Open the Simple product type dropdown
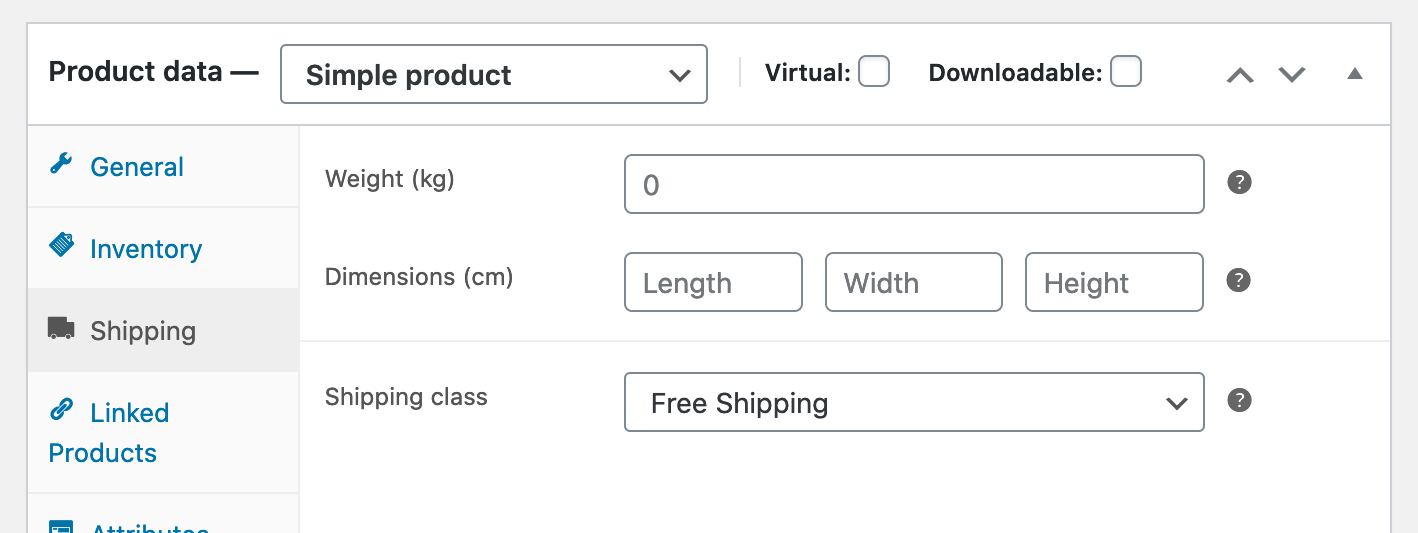 [494, 74]
